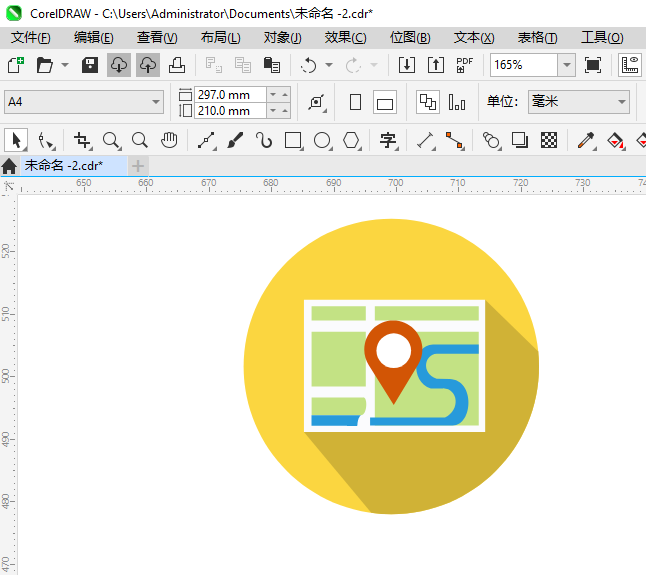646x575 pixels.
Task: Open the A4 page size dropdown
Action: click(84, 102)
